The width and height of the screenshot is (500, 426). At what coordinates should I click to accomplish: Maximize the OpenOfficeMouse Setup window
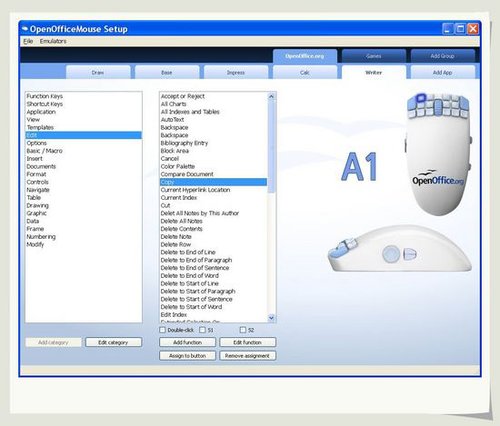click(x=460, y=29)
